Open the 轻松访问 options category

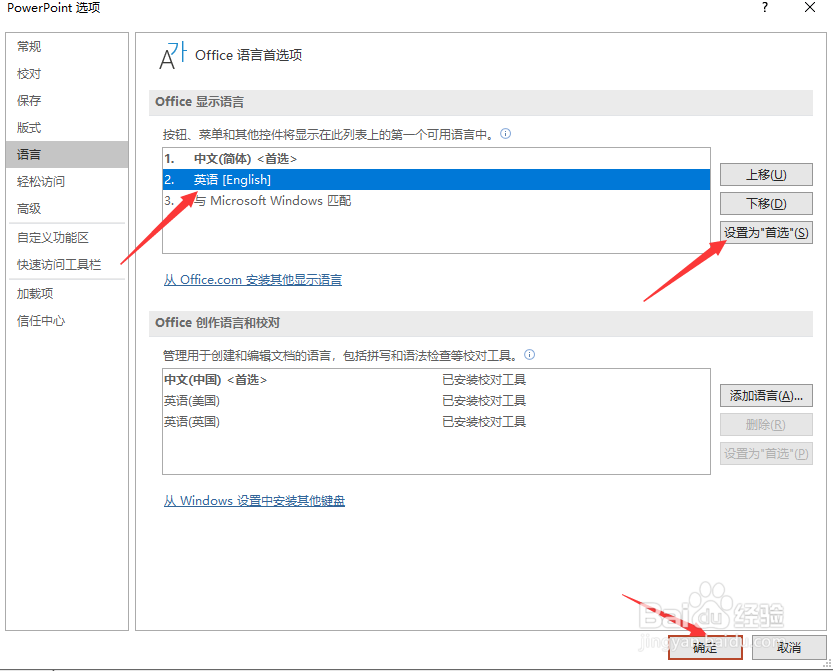(67, 182)
